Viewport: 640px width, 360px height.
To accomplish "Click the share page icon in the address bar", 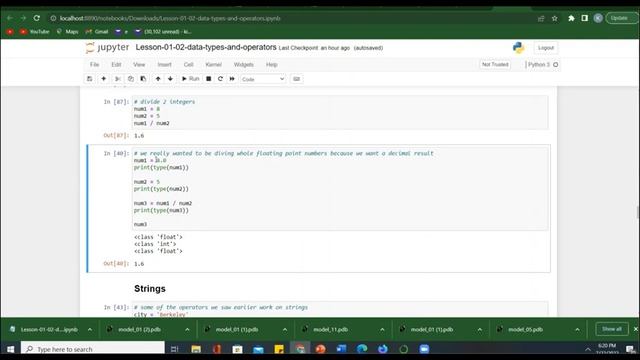I will pyautogui.click(x=541, y=18).
